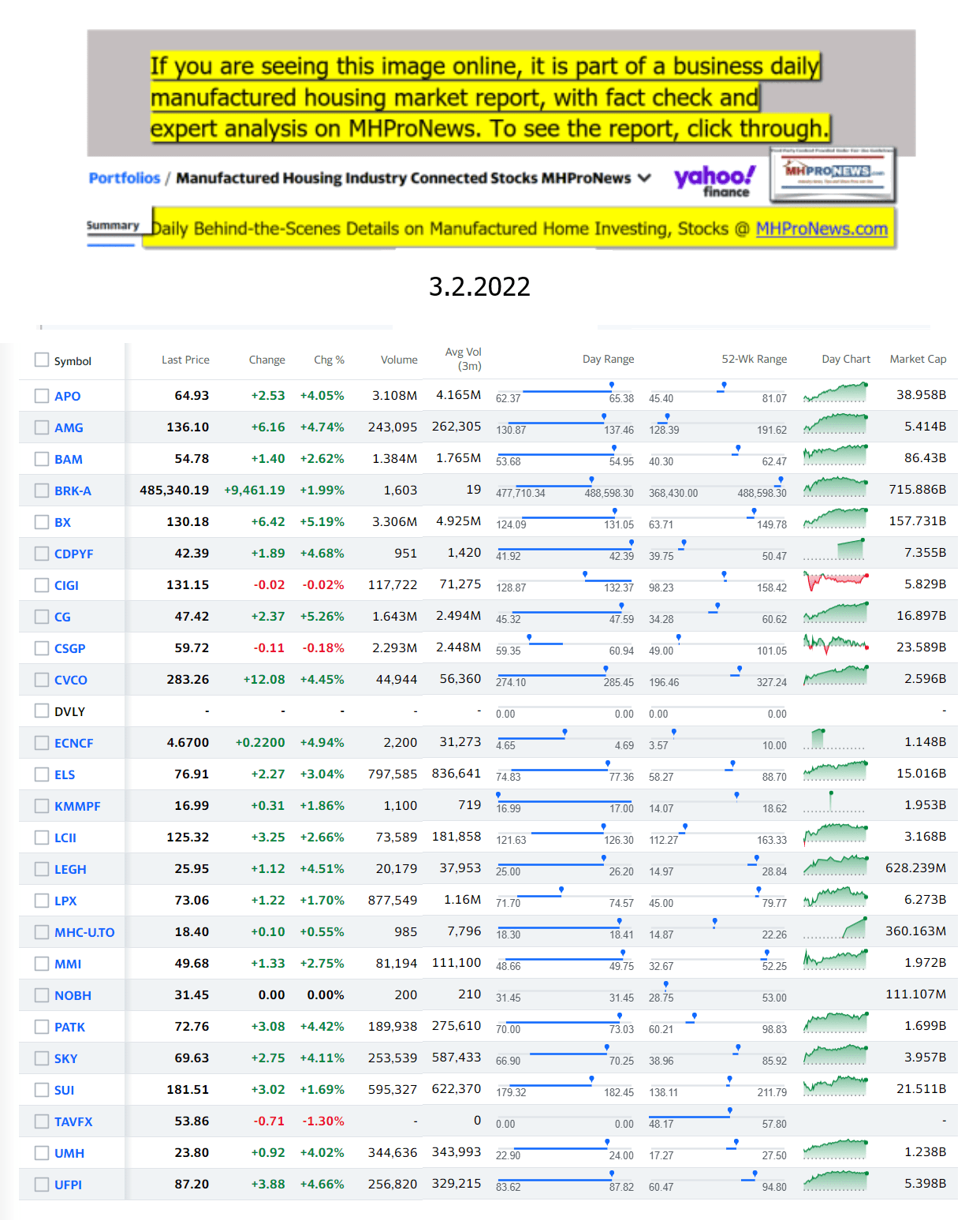Switch to the Summary tab
This screenshot has height=1220, width=980.
pos(113,226)
